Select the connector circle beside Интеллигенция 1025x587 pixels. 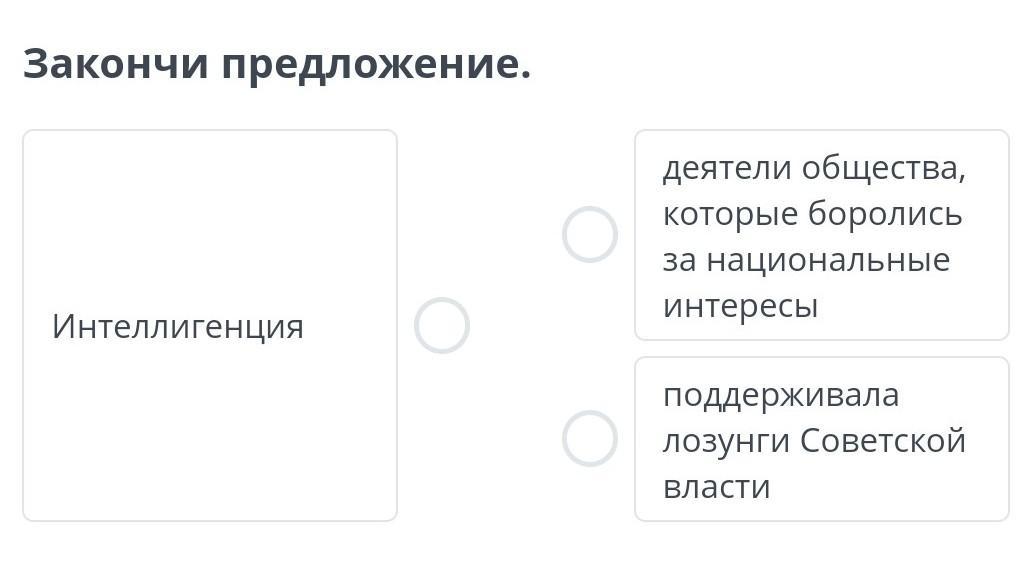click(x=441, y=325)
